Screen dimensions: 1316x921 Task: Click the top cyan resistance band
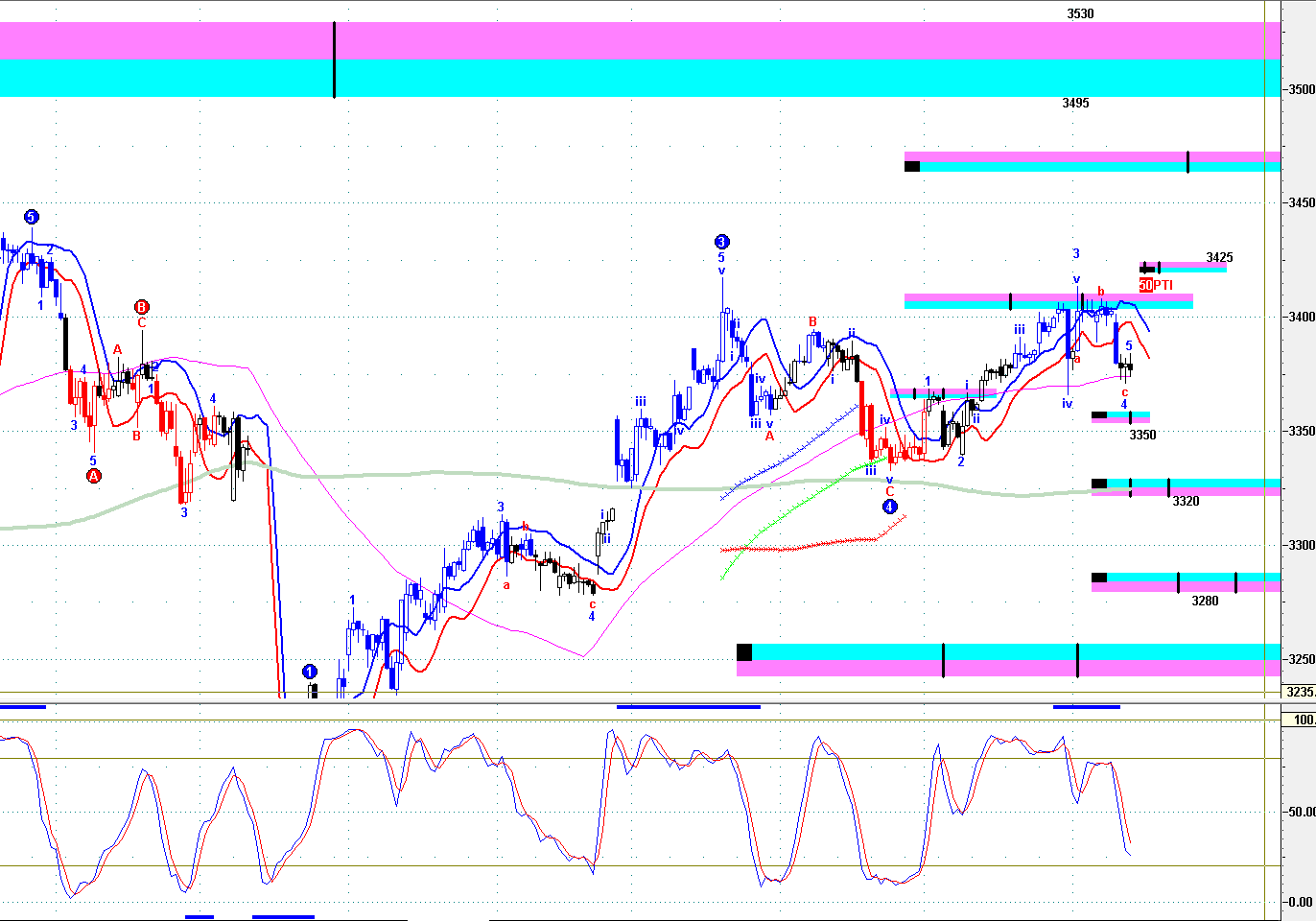coord(633,78)
